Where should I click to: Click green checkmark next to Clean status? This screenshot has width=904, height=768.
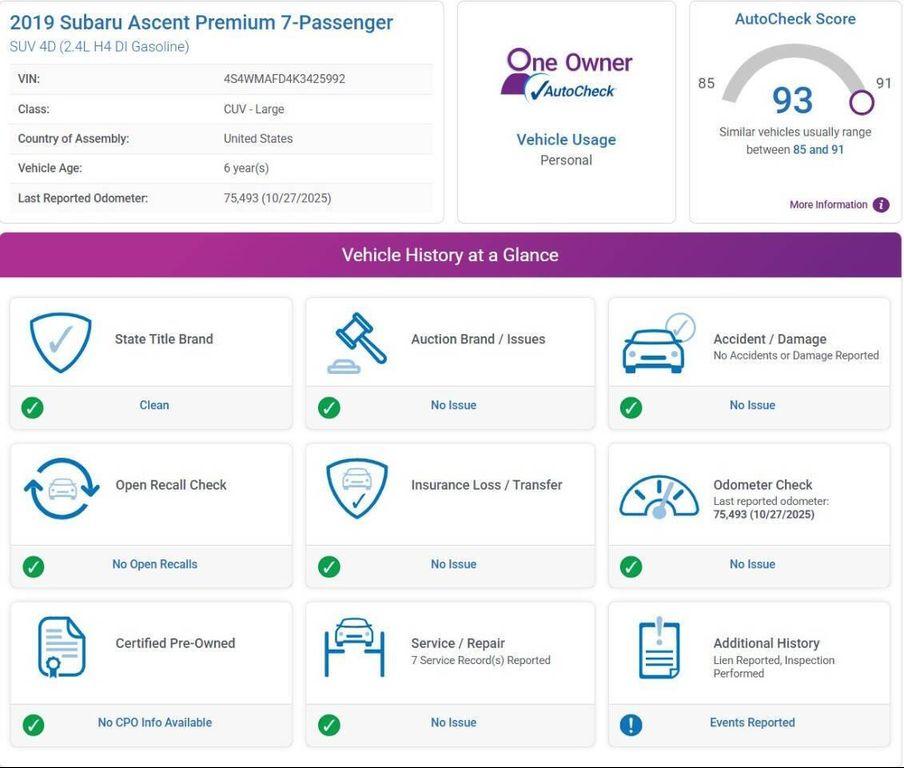[33, 407]
